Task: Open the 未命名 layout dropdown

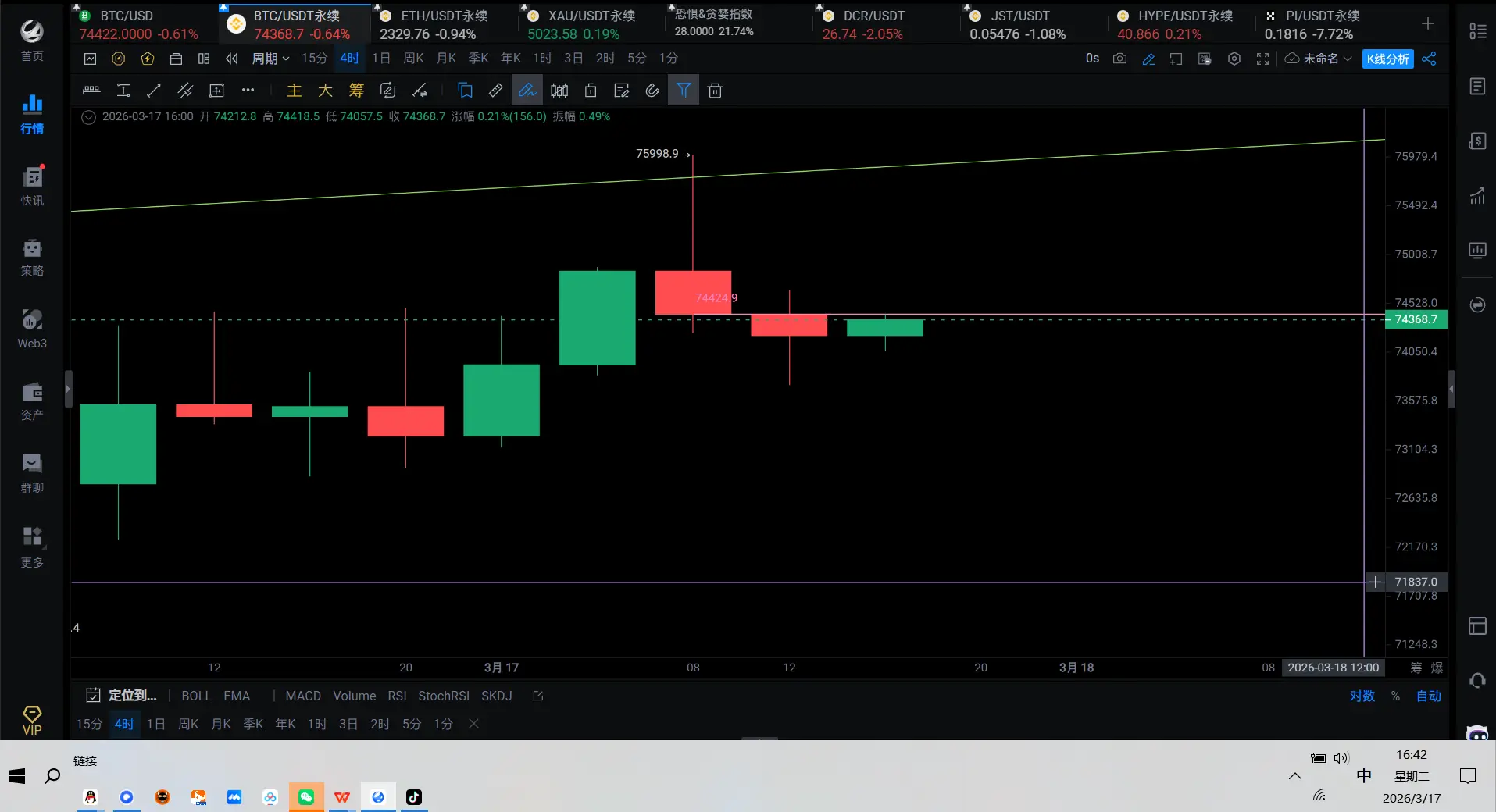Action: coord(1319,59)
